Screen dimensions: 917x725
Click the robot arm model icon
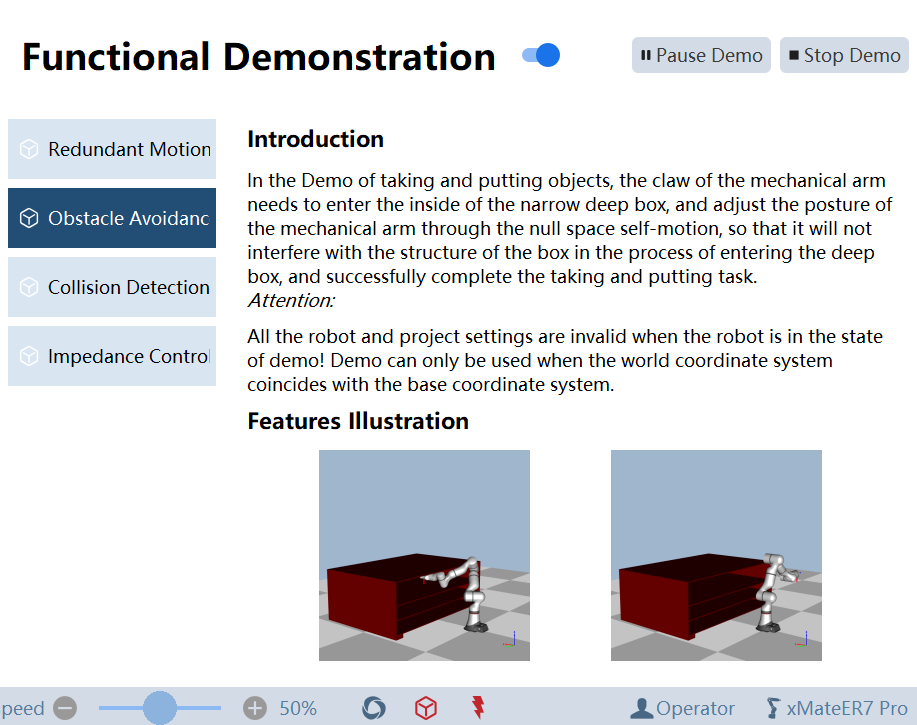[x=773, y=708]
